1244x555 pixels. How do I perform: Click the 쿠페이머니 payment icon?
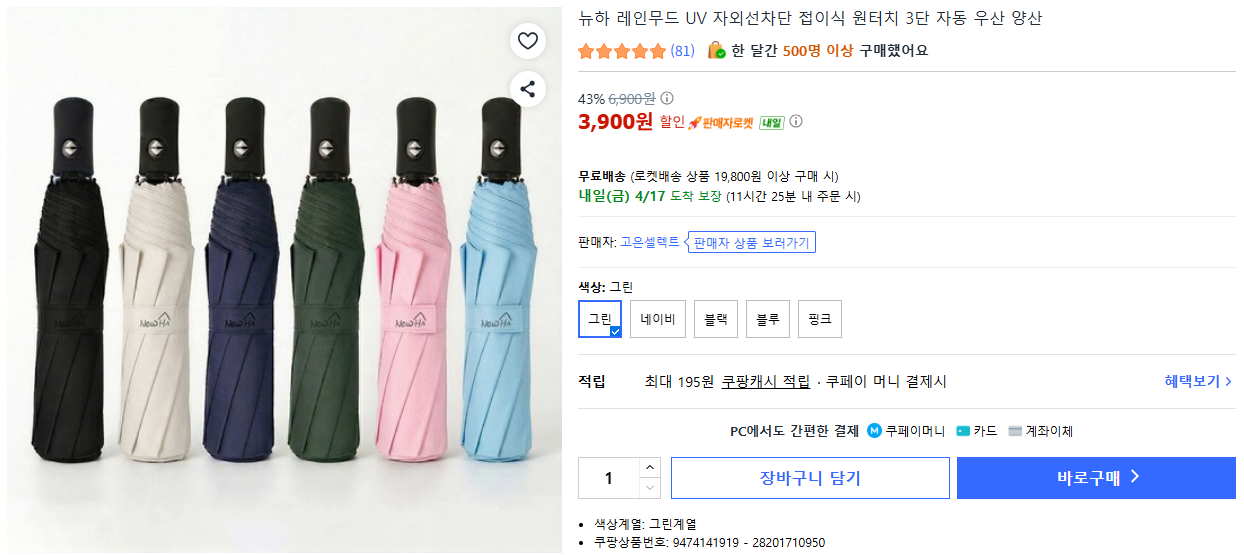point(874,431)
